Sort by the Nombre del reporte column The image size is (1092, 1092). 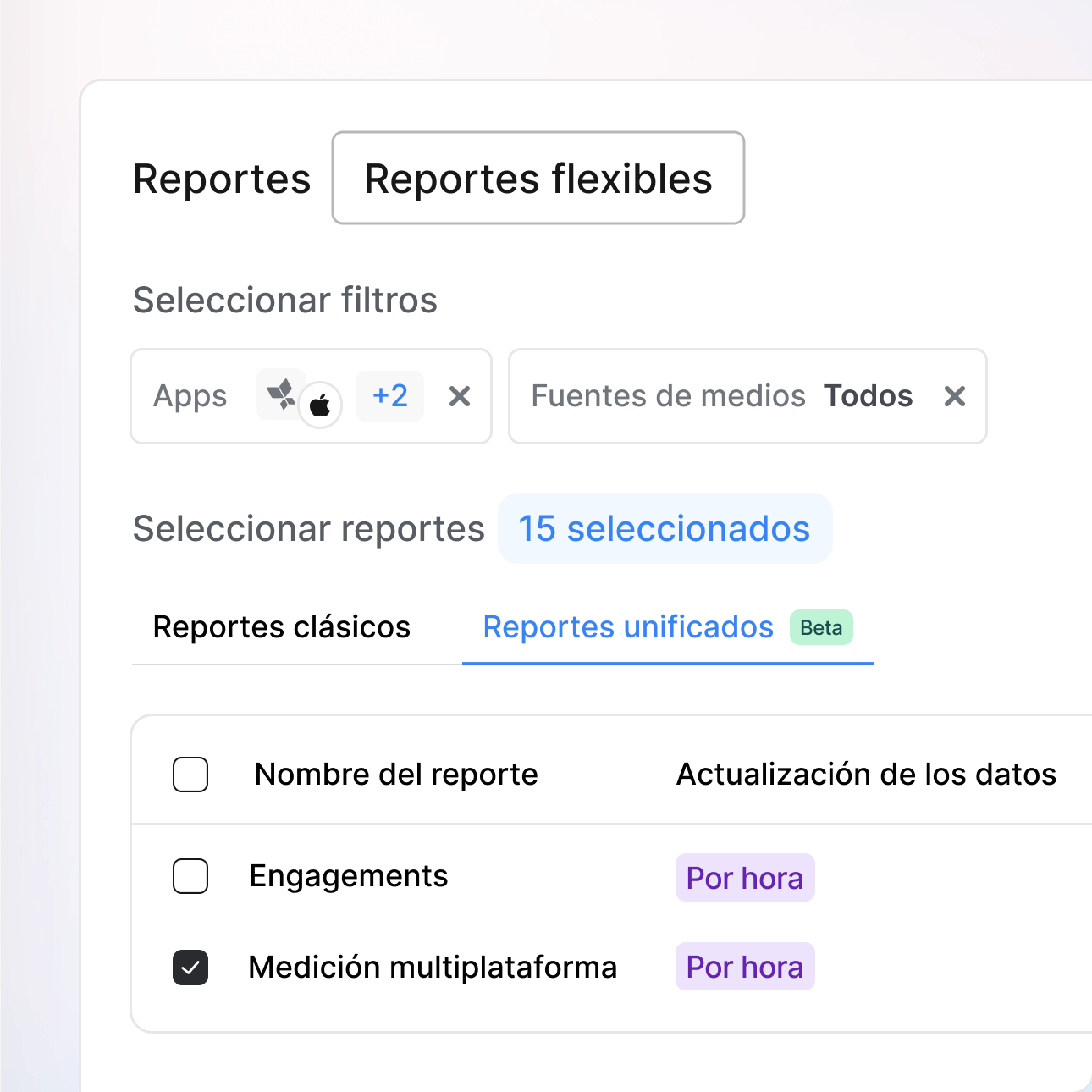pyautogui.click(x=395, y=774)
